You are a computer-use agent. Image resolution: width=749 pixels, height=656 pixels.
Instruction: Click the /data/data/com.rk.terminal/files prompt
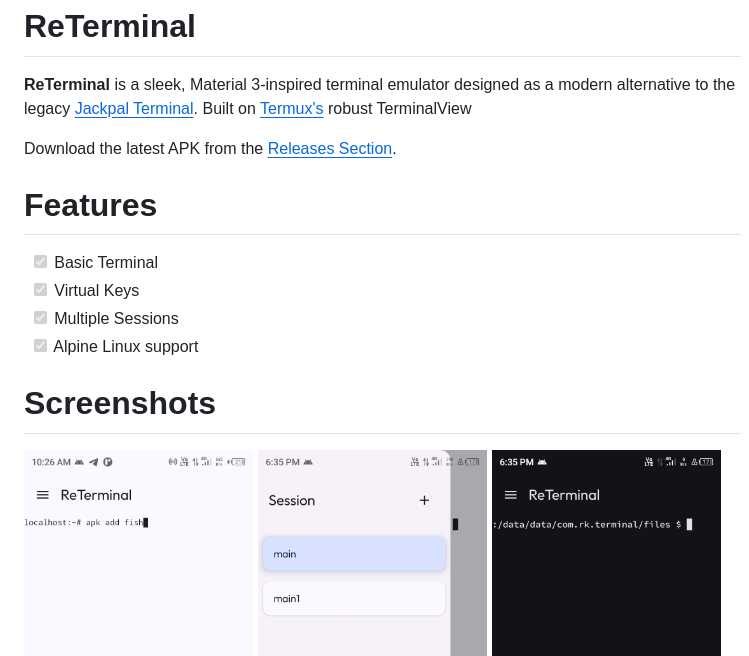tap(592, 525)
